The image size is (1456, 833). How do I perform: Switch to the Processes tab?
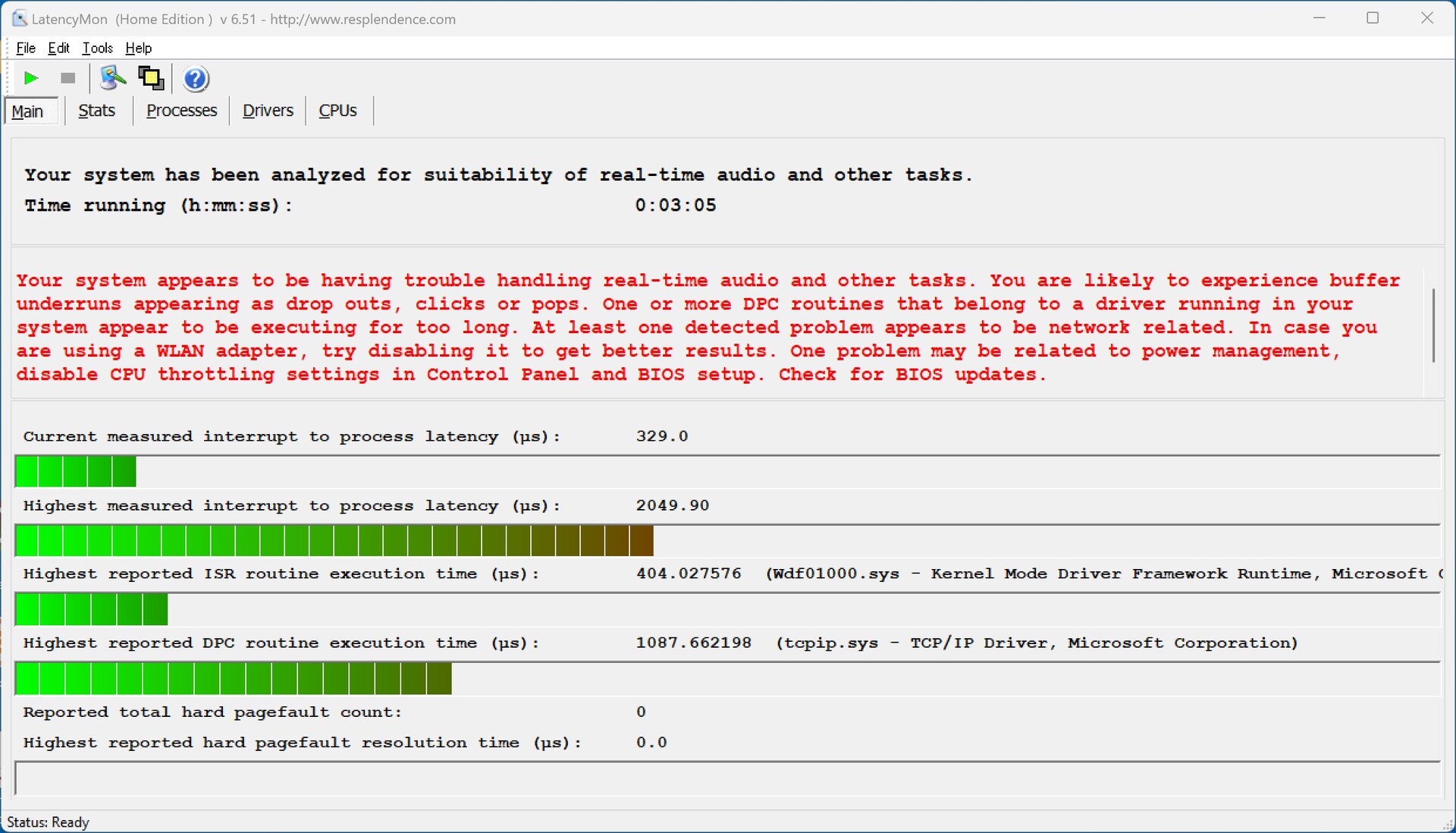(x=181, y=111)
